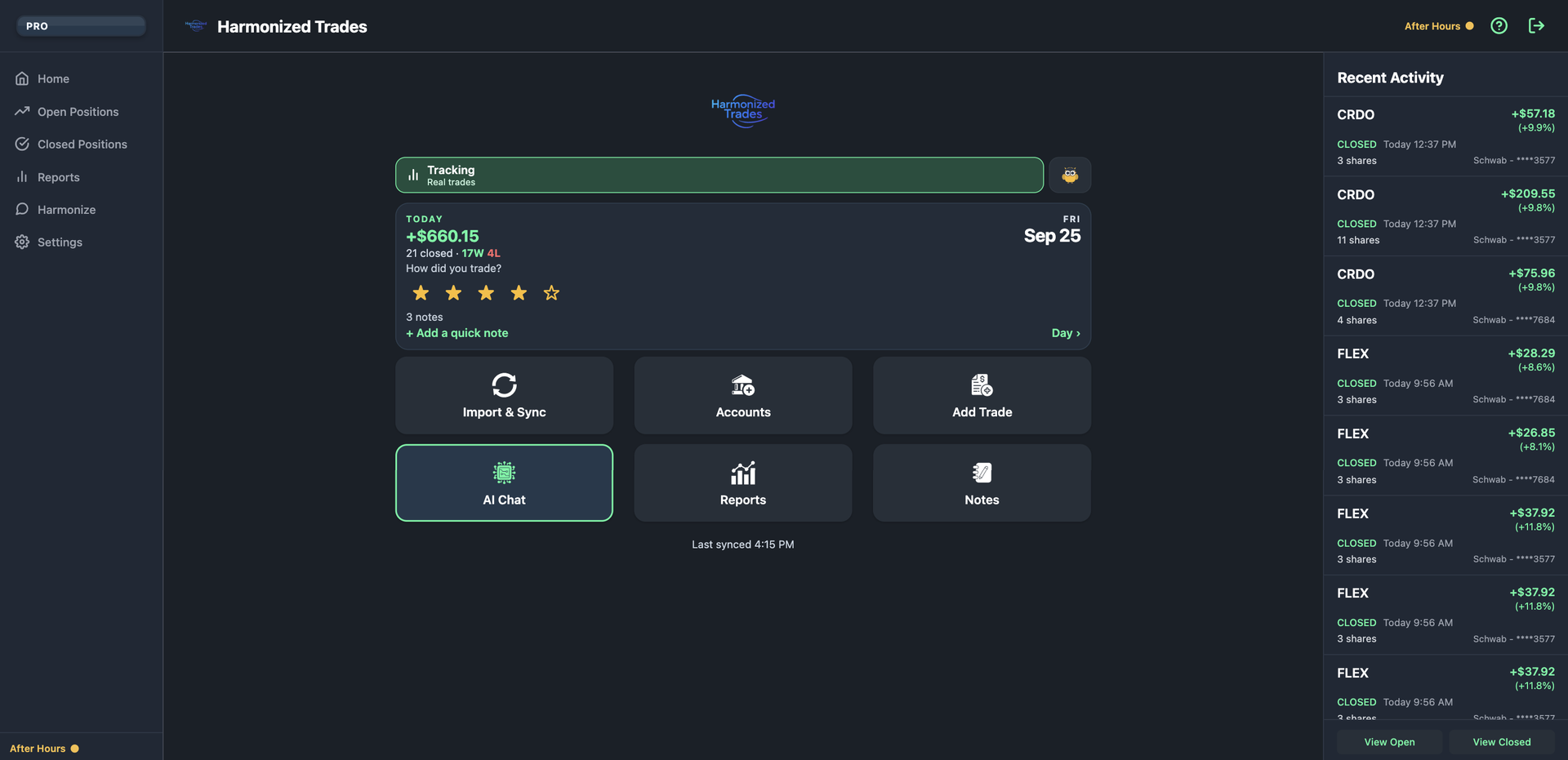Click the Add Trade document icon

click(x=982, y=384)
